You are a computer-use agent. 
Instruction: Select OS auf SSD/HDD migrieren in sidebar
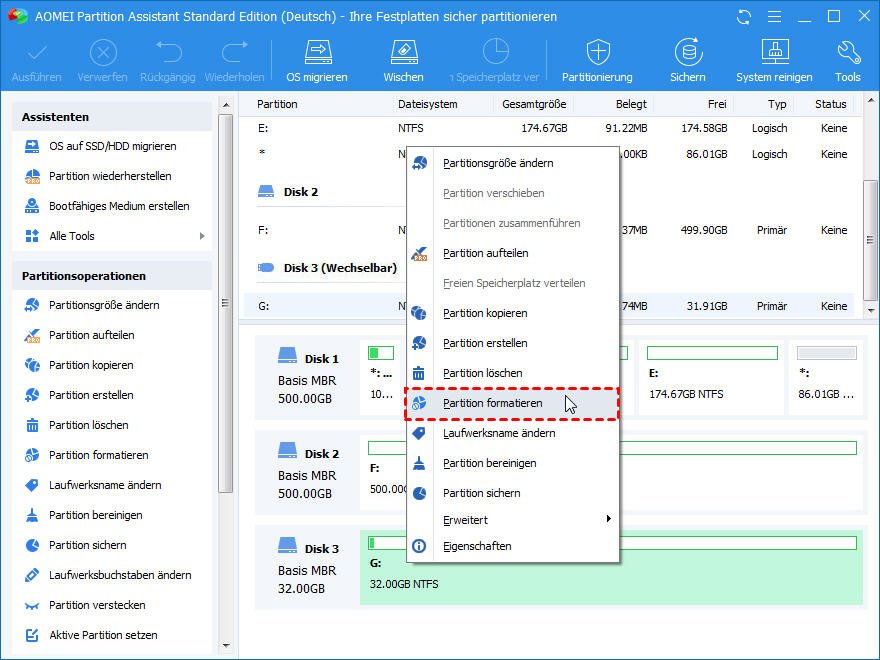pyautogui.click(x=113, y=146)
